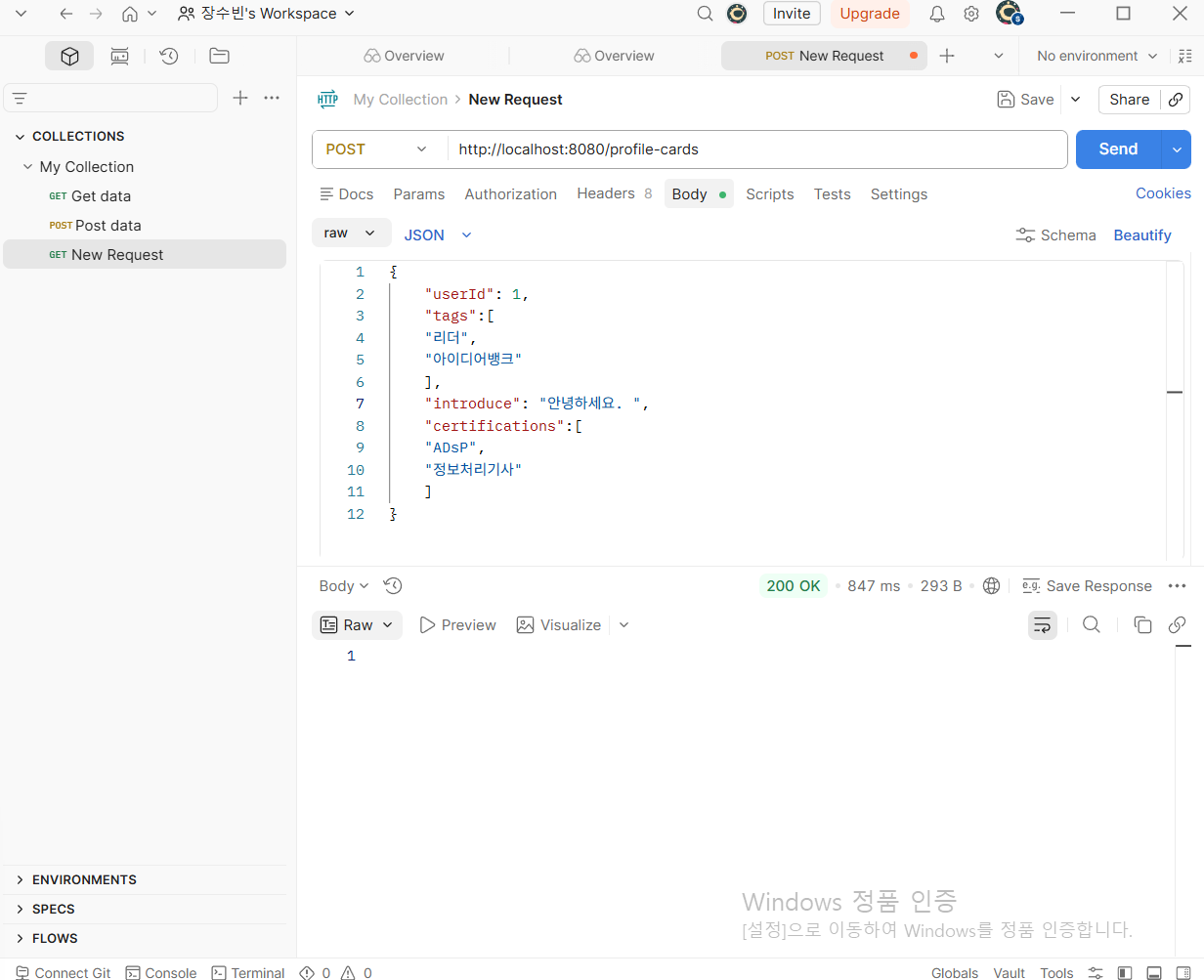The height and width of the screenshot is (980, 1204).
Task: Open the request Settings tab
Action: (x=899, y=194)
